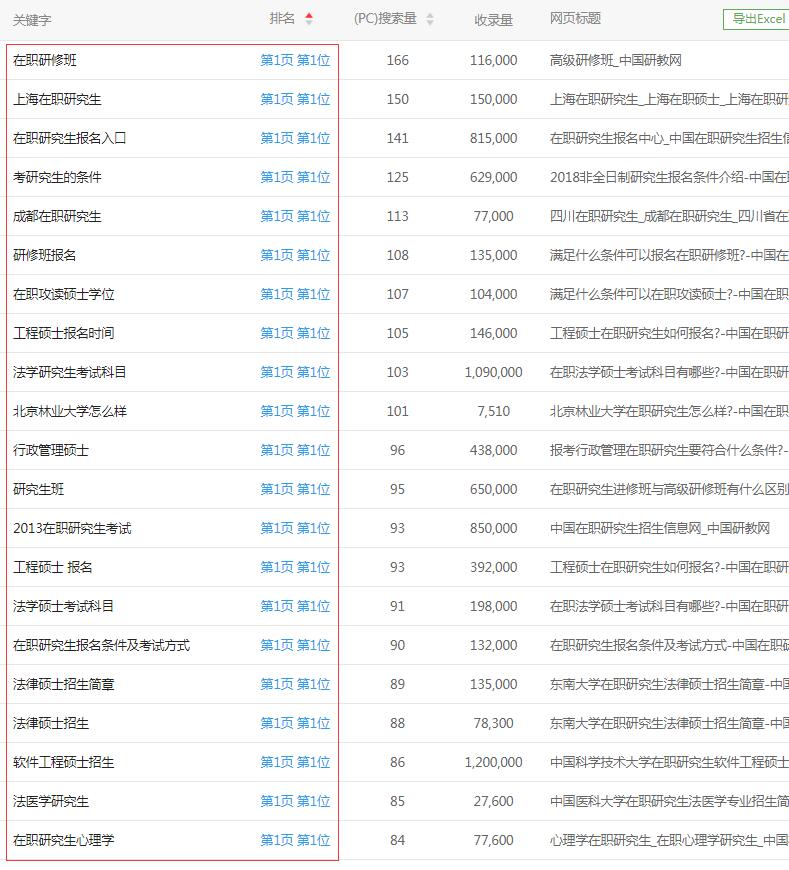Select the 关键字 column header
The image size is (789, 870).
[x=32, y=19]
